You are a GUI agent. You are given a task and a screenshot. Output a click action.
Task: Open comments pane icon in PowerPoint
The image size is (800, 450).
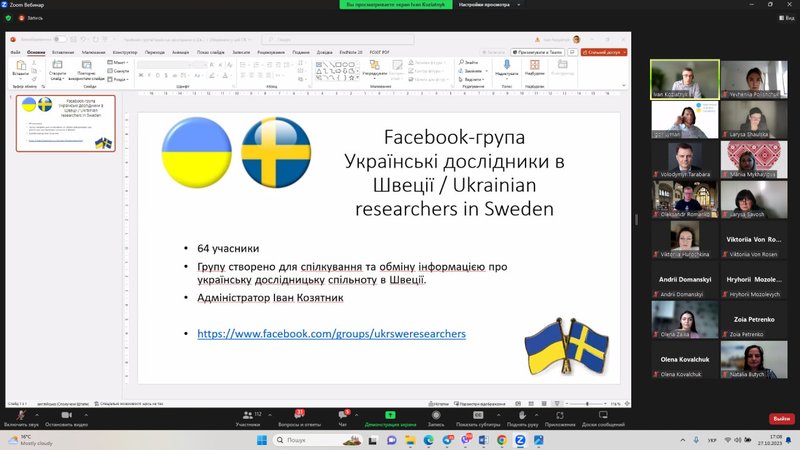[572, 52]
